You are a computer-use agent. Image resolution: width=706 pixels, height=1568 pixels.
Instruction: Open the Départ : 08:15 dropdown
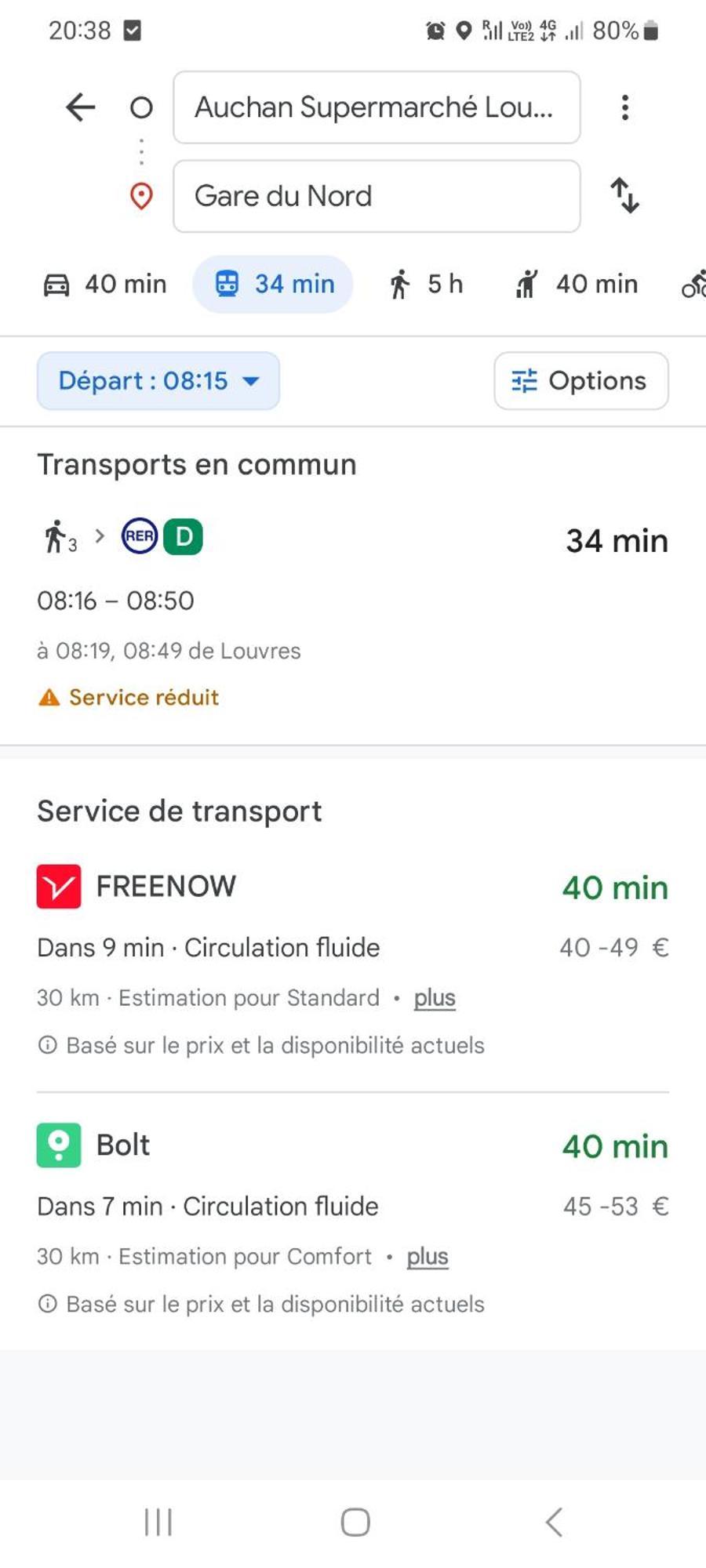tap(158, 381)
